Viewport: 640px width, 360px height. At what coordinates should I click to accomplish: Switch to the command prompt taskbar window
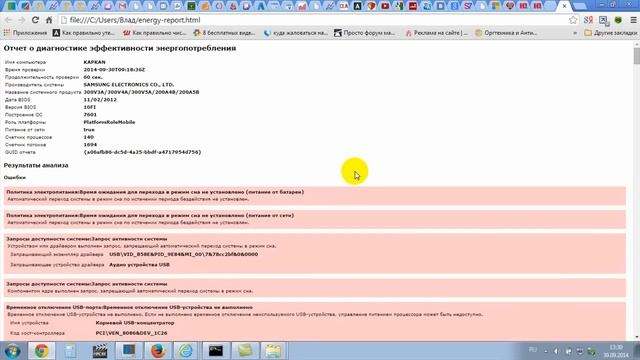pos(216,351)
